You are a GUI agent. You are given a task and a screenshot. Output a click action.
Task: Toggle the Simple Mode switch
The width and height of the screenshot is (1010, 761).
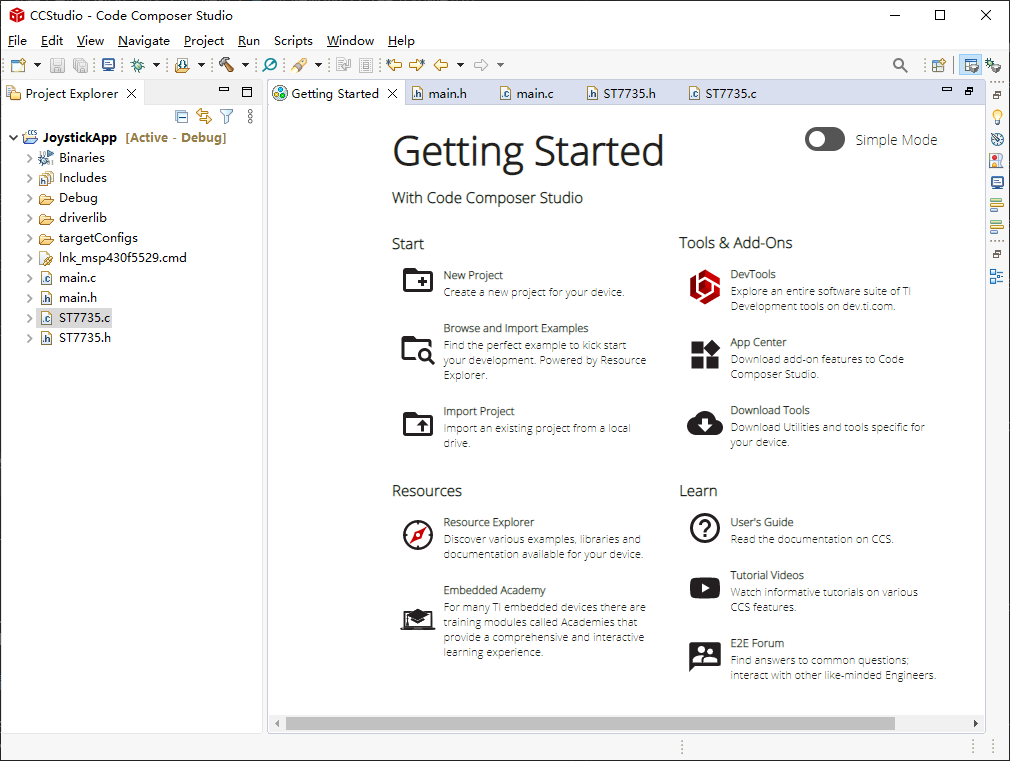[x=824, y=139]
